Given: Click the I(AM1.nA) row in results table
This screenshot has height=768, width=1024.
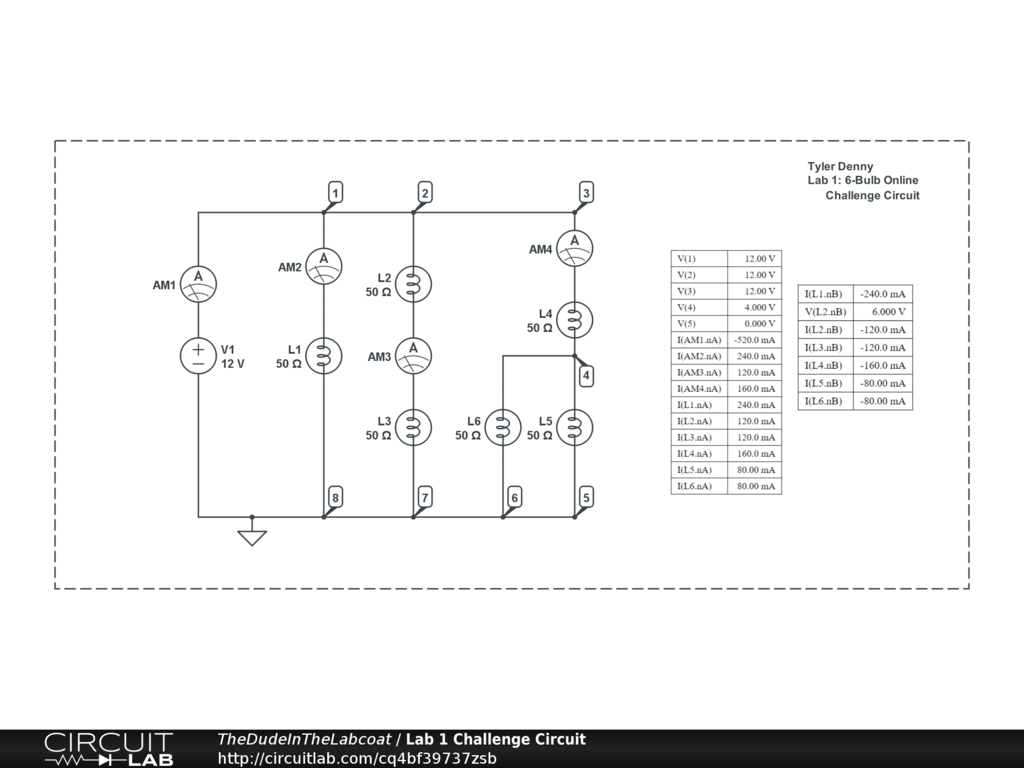Looking at the screenshot, I should [x=725, y=340].
